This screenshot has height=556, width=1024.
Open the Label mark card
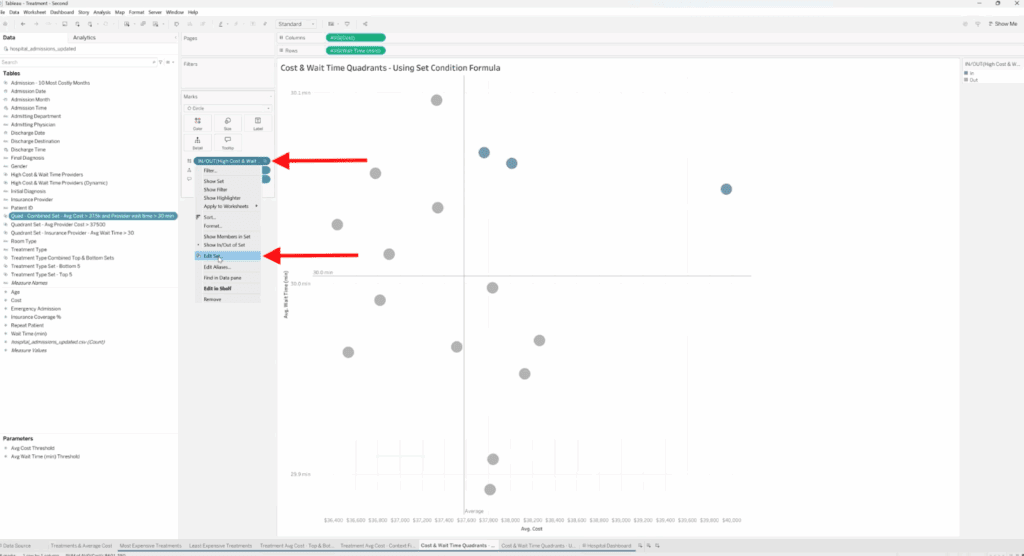tap(258, 123)
